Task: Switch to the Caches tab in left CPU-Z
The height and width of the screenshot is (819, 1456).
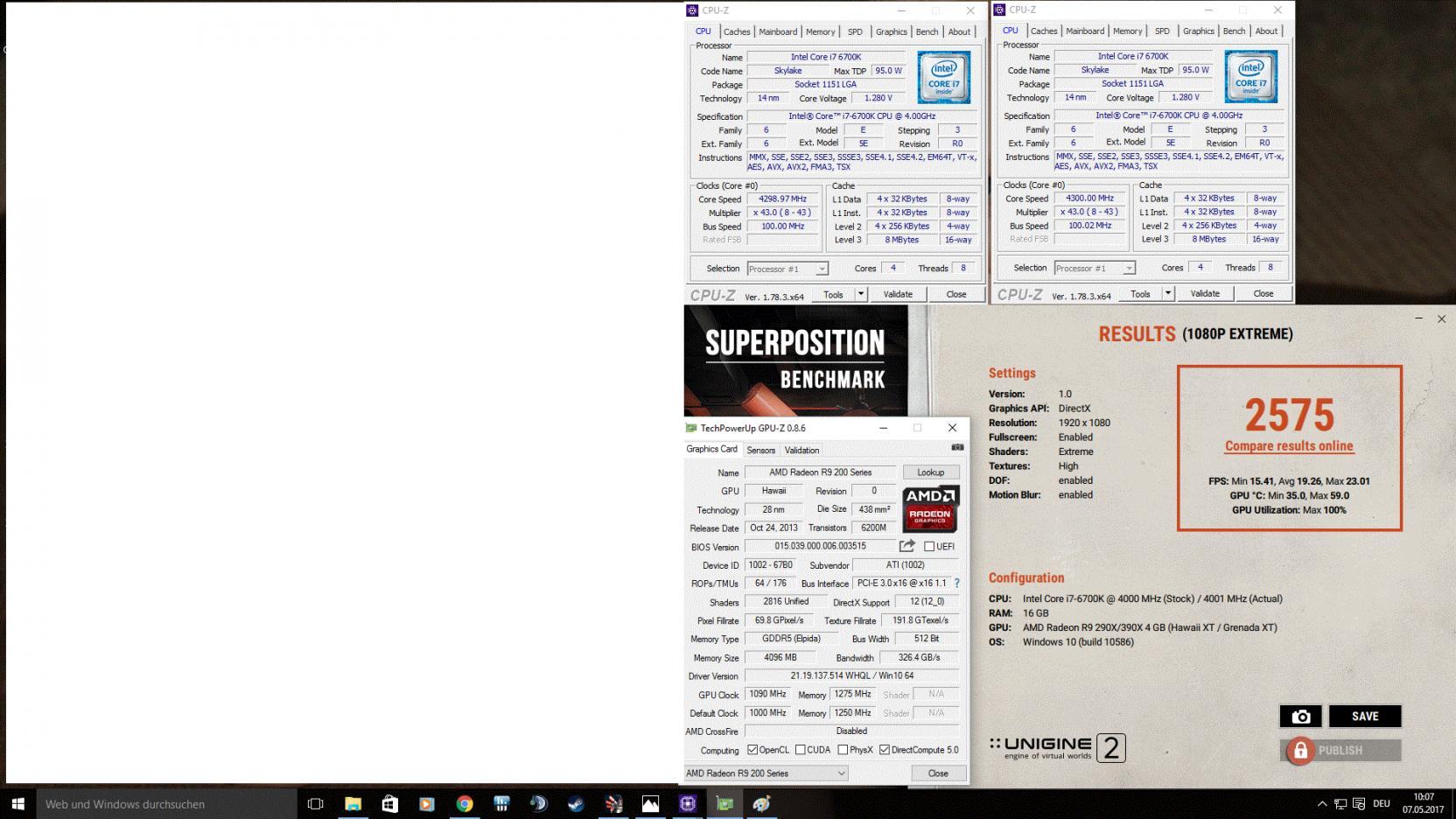Action: pos(737,31)
